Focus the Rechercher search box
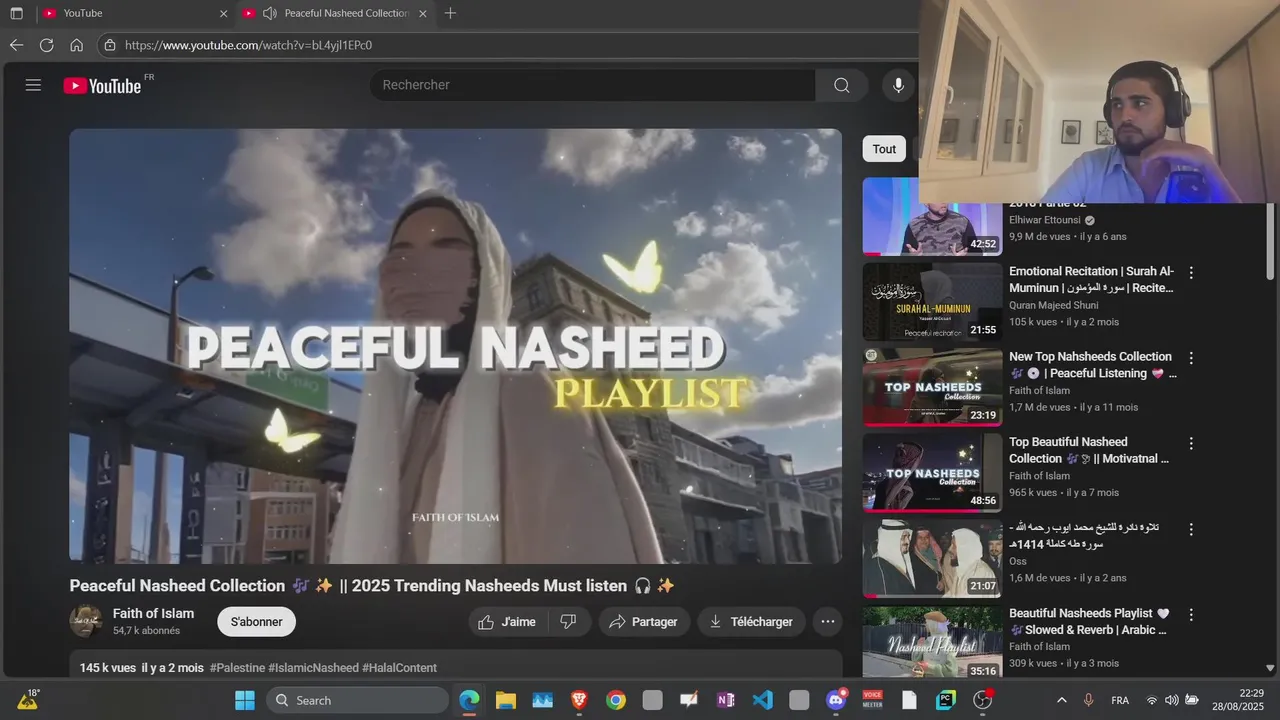Screen dimensions: 1280x720 593,85
